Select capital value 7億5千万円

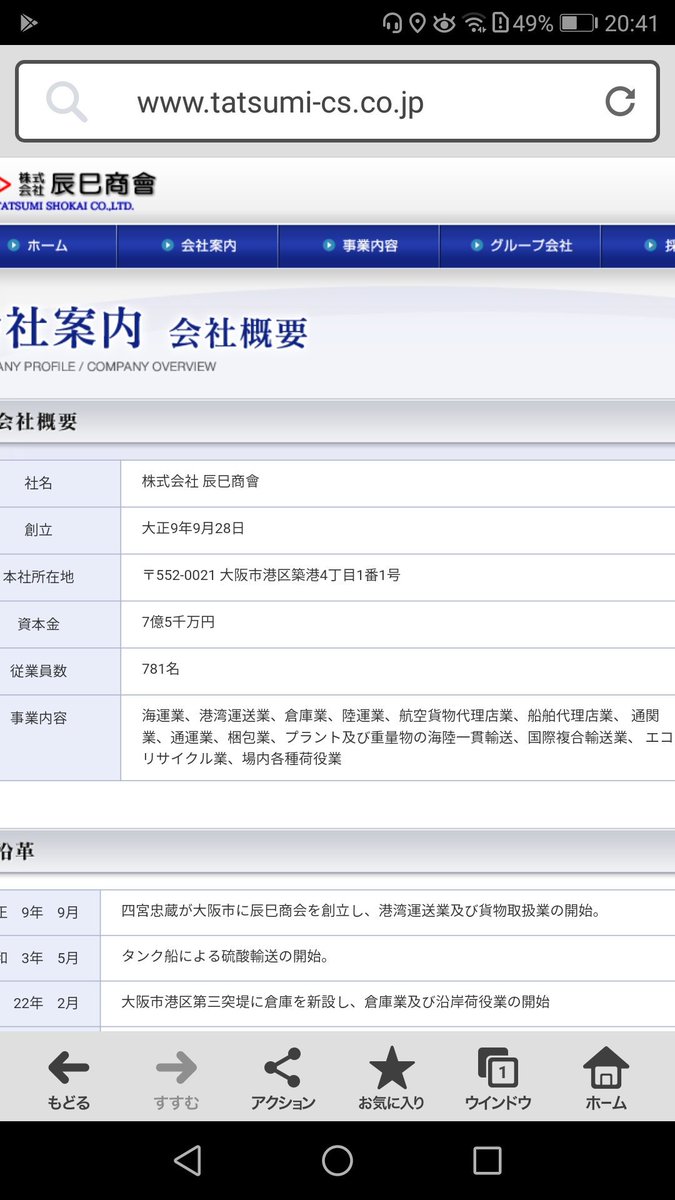click(179, 622)
